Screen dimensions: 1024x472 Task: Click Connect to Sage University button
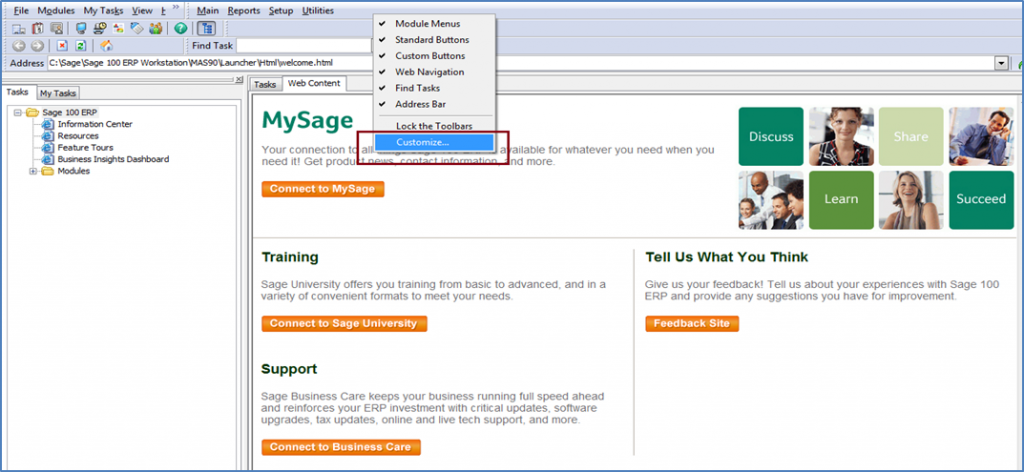[344, 323]
